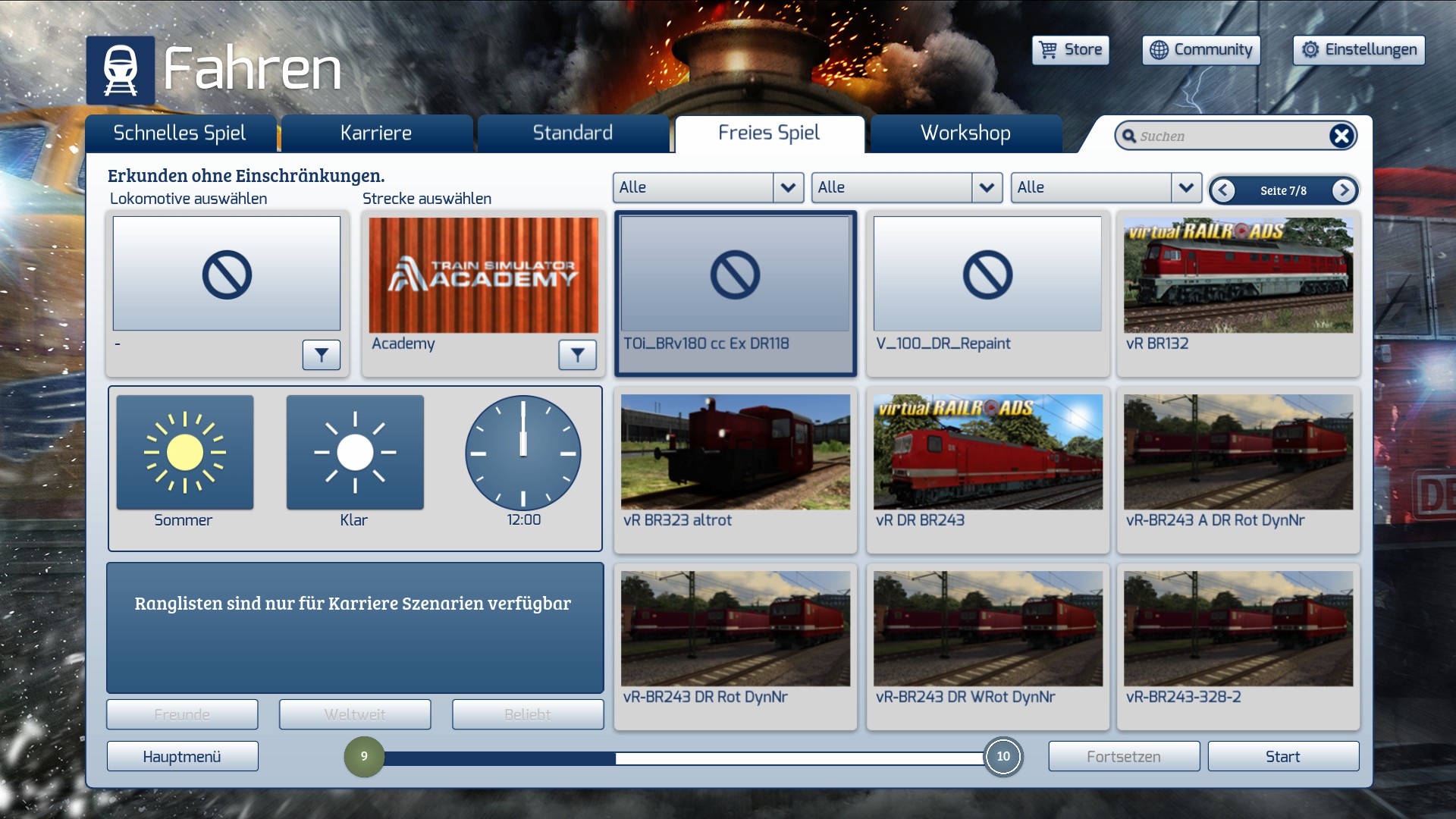Go to next page arrow
Screen dimensions: 1456x819
(x=1344, y=190)
